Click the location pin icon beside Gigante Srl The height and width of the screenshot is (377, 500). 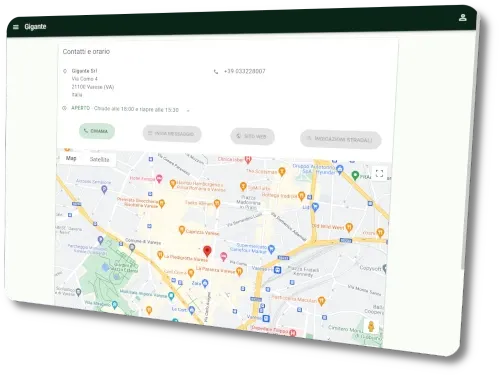pyautogui.click(x=65, y=71)
